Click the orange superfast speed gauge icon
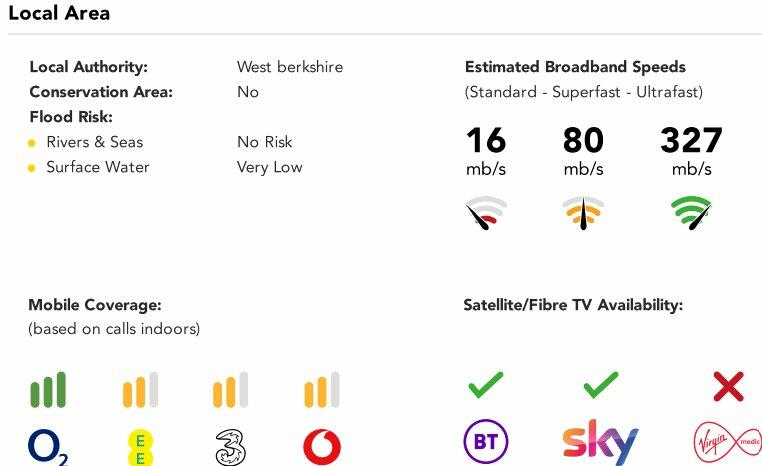 (x=583, y=212)
